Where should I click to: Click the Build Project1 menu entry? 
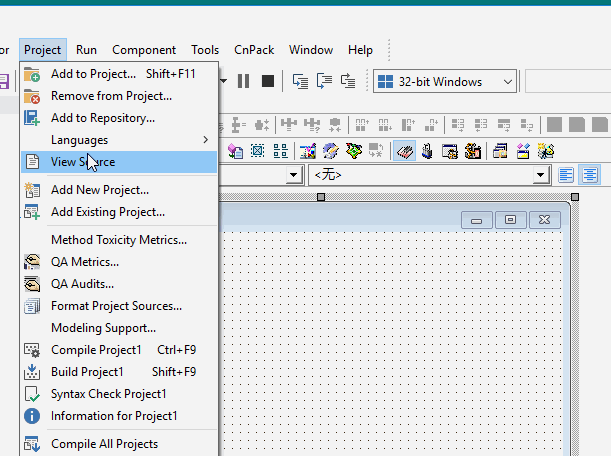coord(87,372)
